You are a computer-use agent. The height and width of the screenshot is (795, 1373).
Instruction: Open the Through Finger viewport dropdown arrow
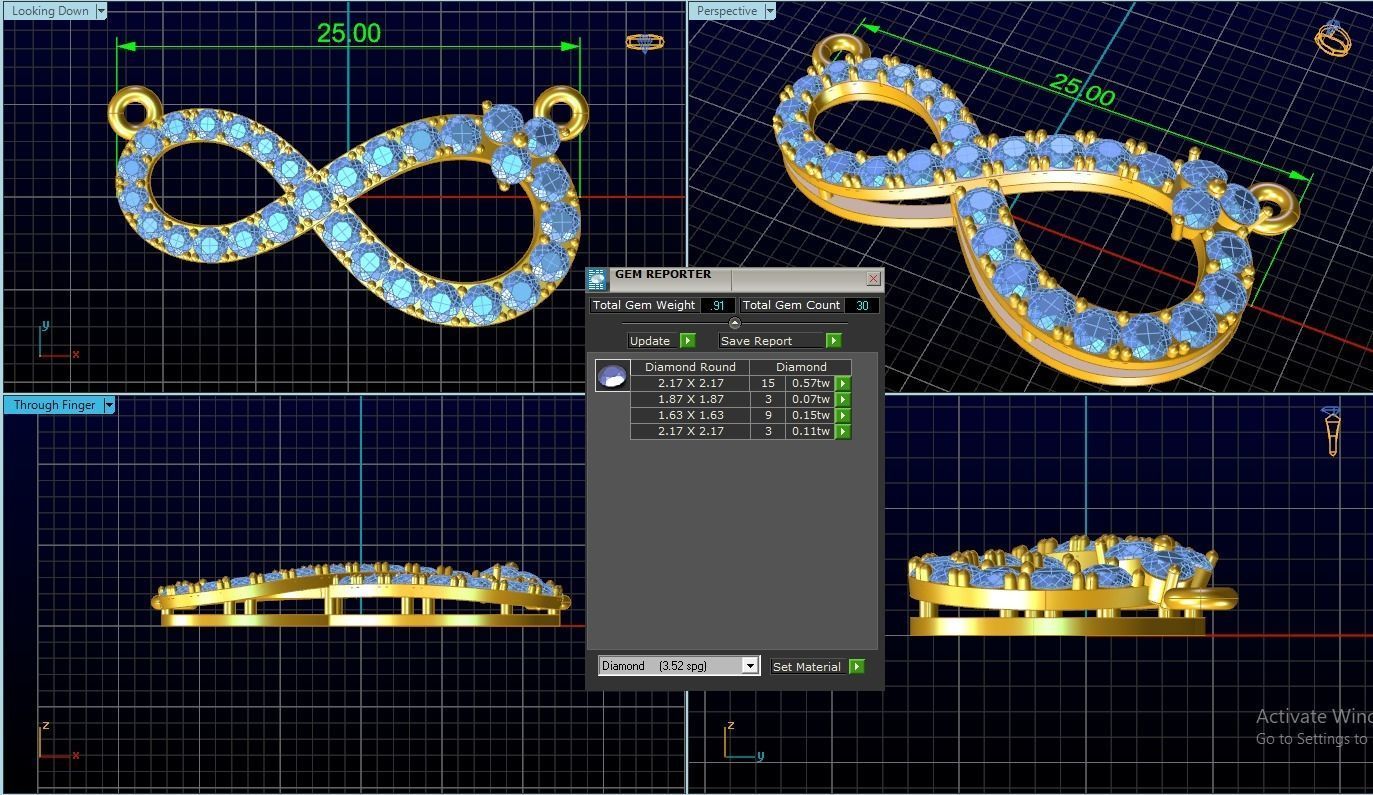click(109, 405)
